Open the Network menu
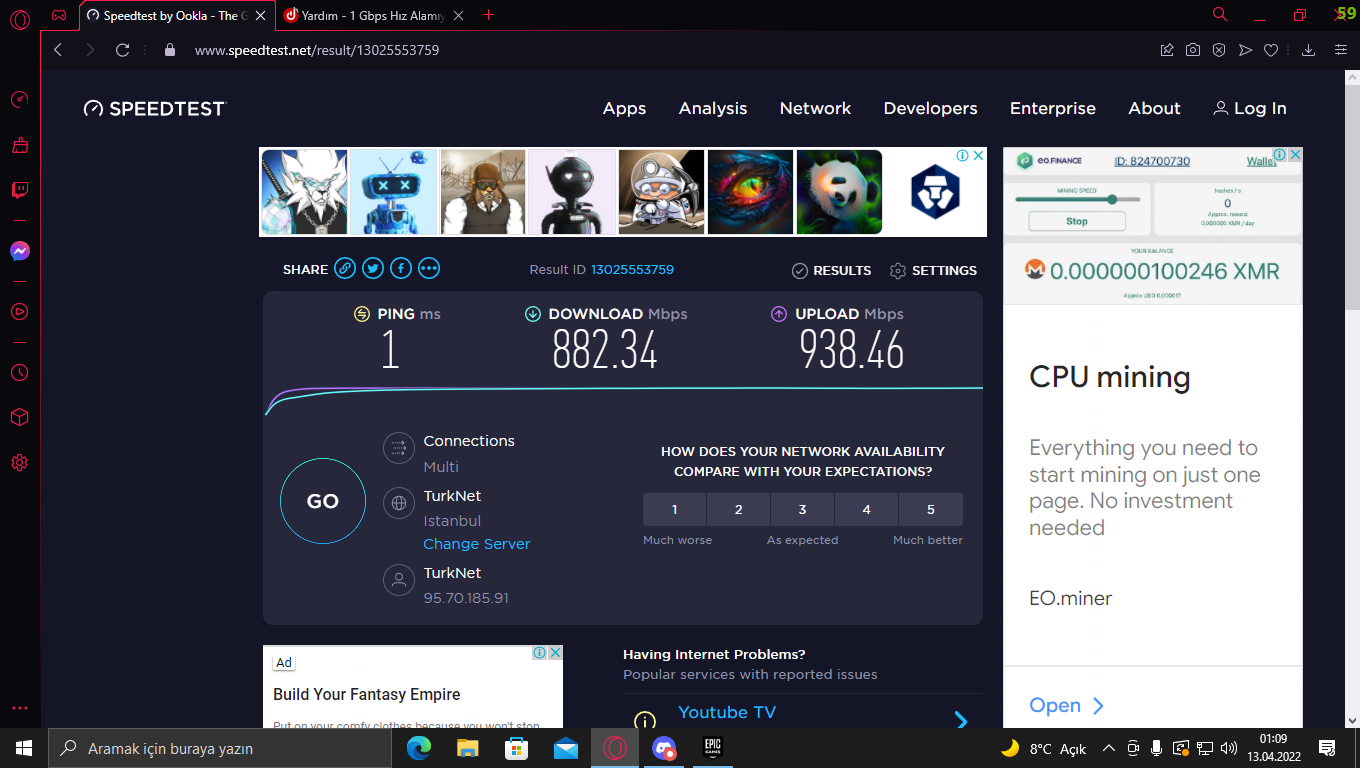The image size is (1360, 768). pos(815,108)
